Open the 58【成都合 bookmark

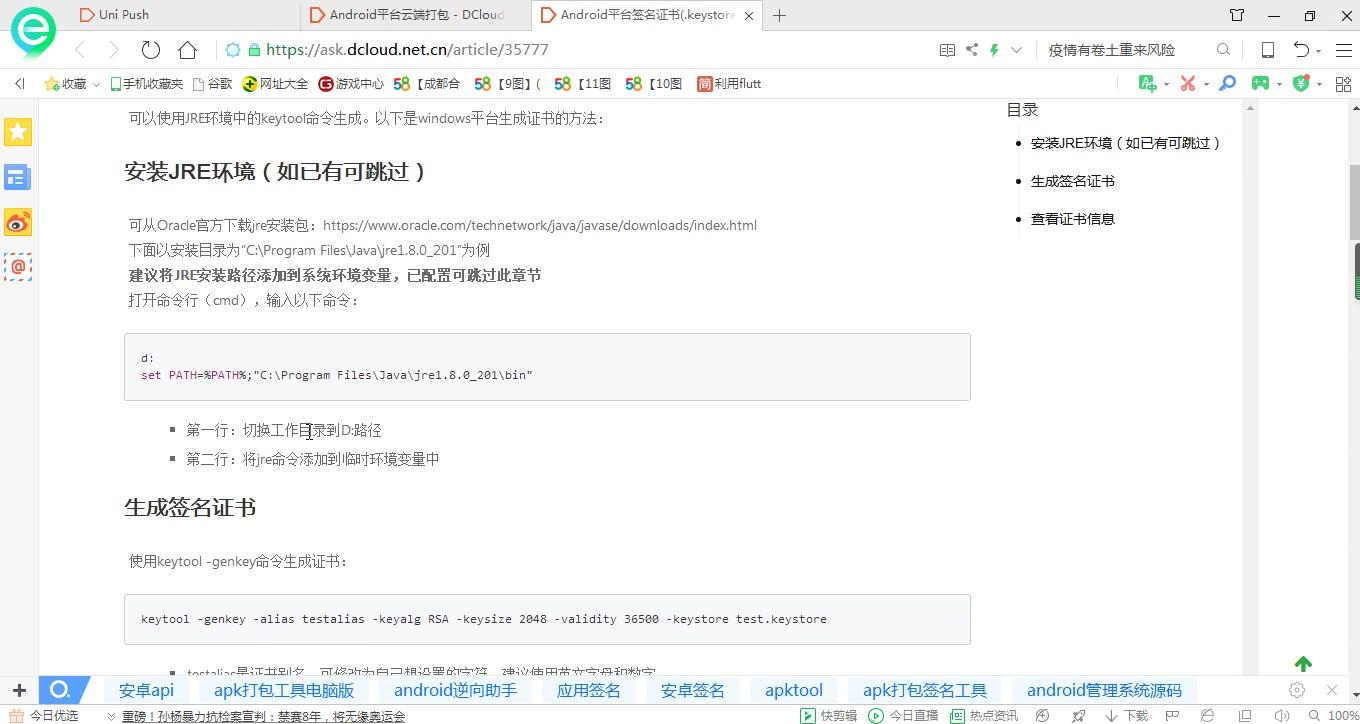pyautogui.click(x=427, y=84)
